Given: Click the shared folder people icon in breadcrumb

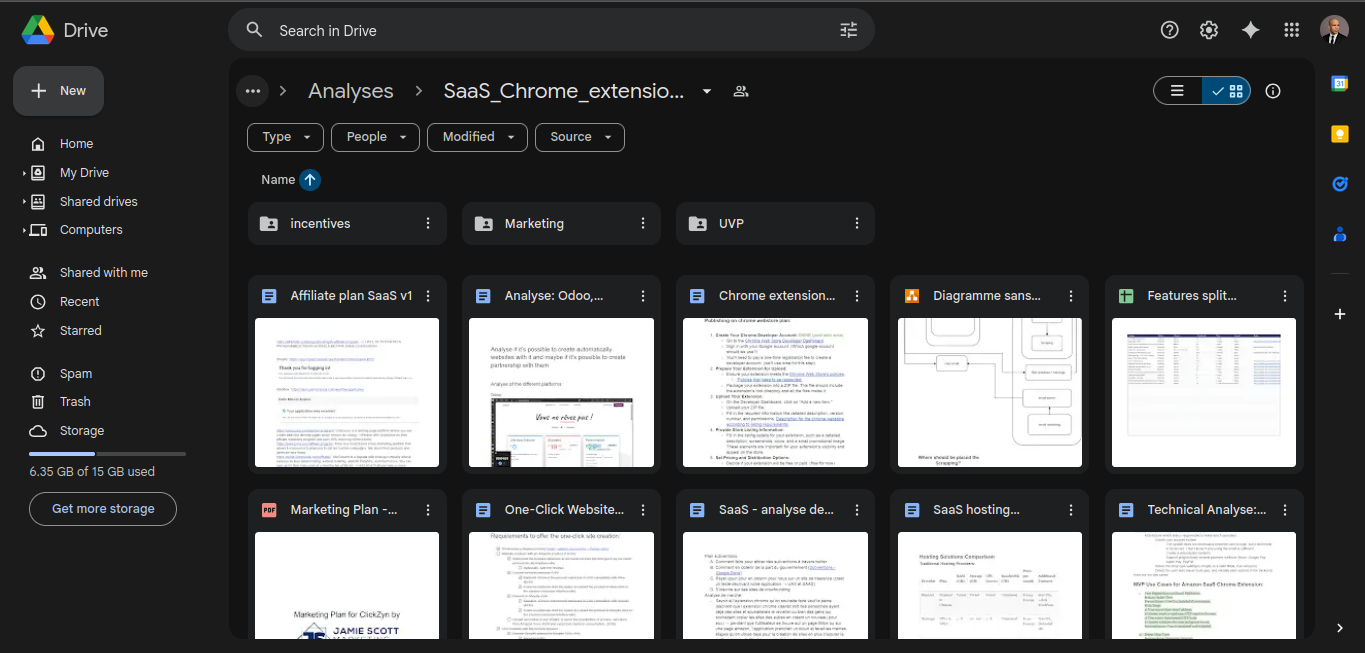Looking at the screenshot, I should tap(741, 91).
